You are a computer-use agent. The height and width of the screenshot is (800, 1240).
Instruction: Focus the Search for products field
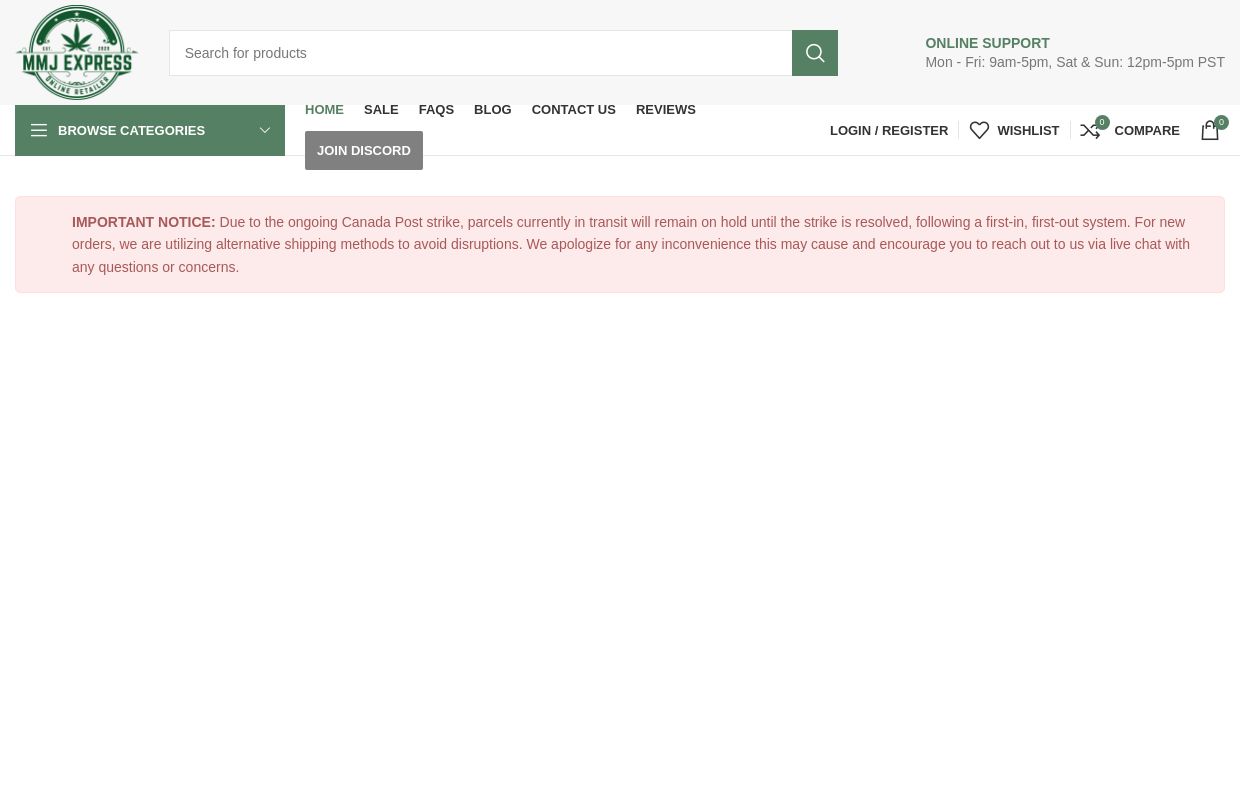click(480, 53)
